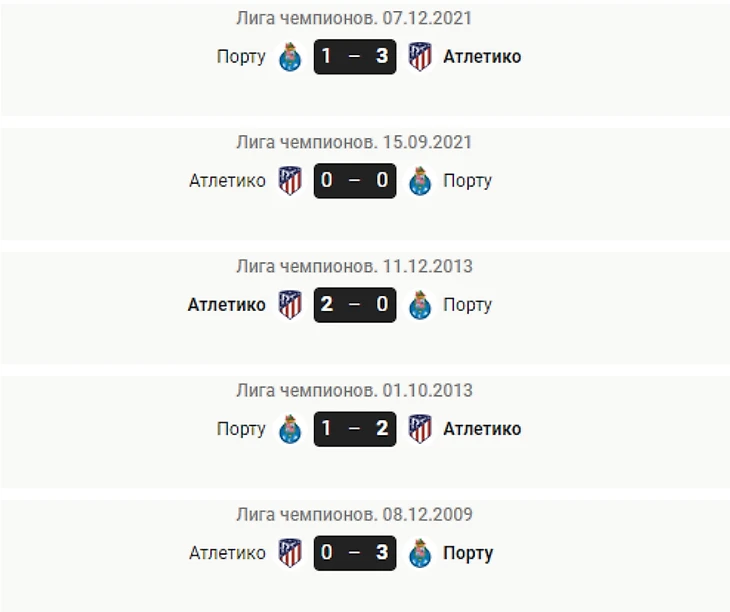Click Atletico crest in 01.10.2013 match
Viewport: 730px width, 612px height.
click(x=420, y=429)
